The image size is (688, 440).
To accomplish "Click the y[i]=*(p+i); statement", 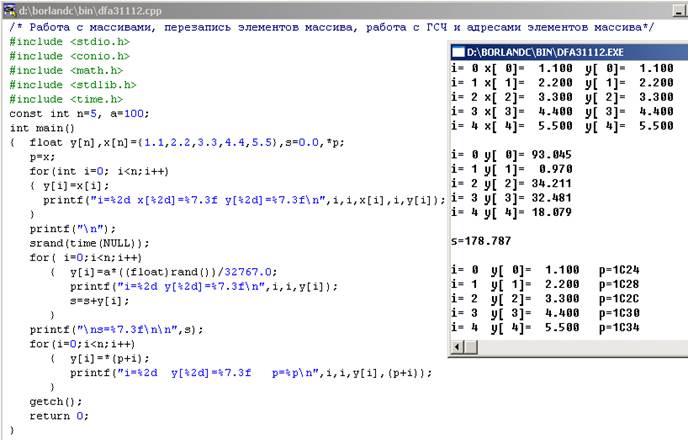I will [110, 358].
